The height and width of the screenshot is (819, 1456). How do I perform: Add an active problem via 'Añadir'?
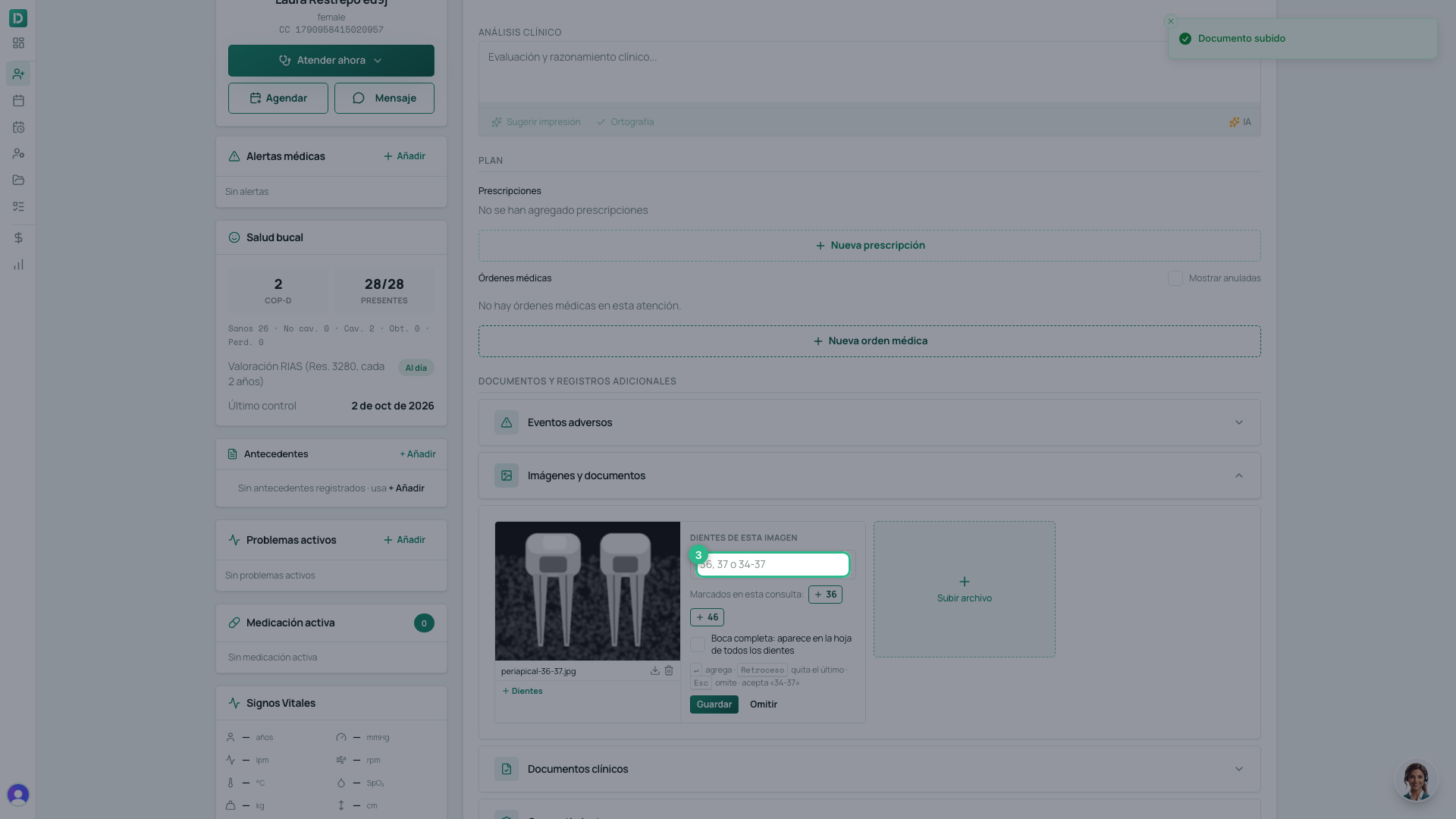[x=404, y=540]
